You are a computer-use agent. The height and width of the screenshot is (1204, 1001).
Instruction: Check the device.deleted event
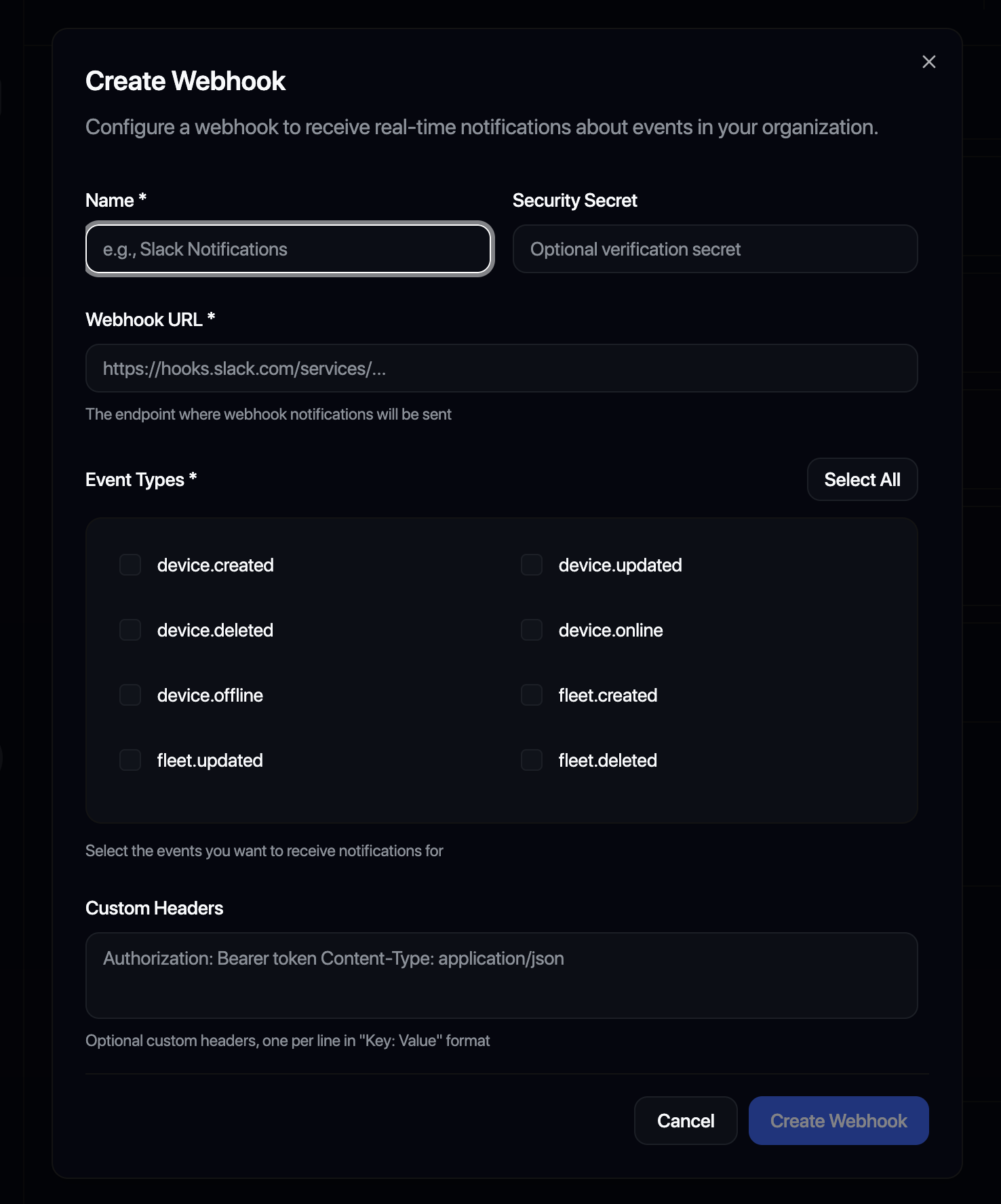coord(130,630)
